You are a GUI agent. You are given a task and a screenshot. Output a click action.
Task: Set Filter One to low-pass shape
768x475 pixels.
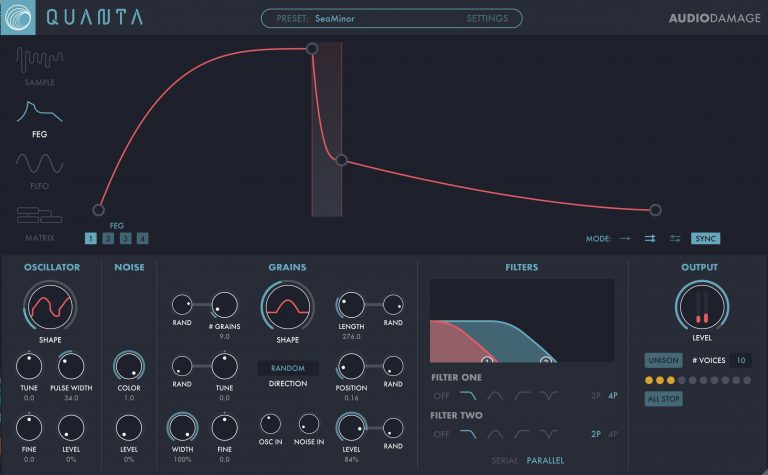click(x=468, y=395)
